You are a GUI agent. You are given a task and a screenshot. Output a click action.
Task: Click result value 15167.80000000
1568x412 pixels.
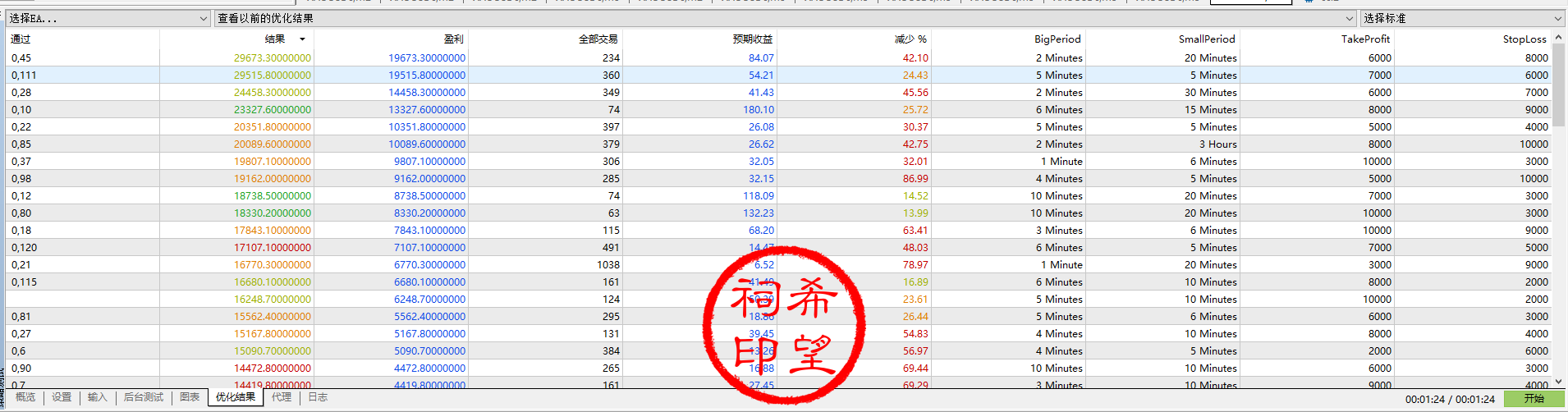(273, 333)
